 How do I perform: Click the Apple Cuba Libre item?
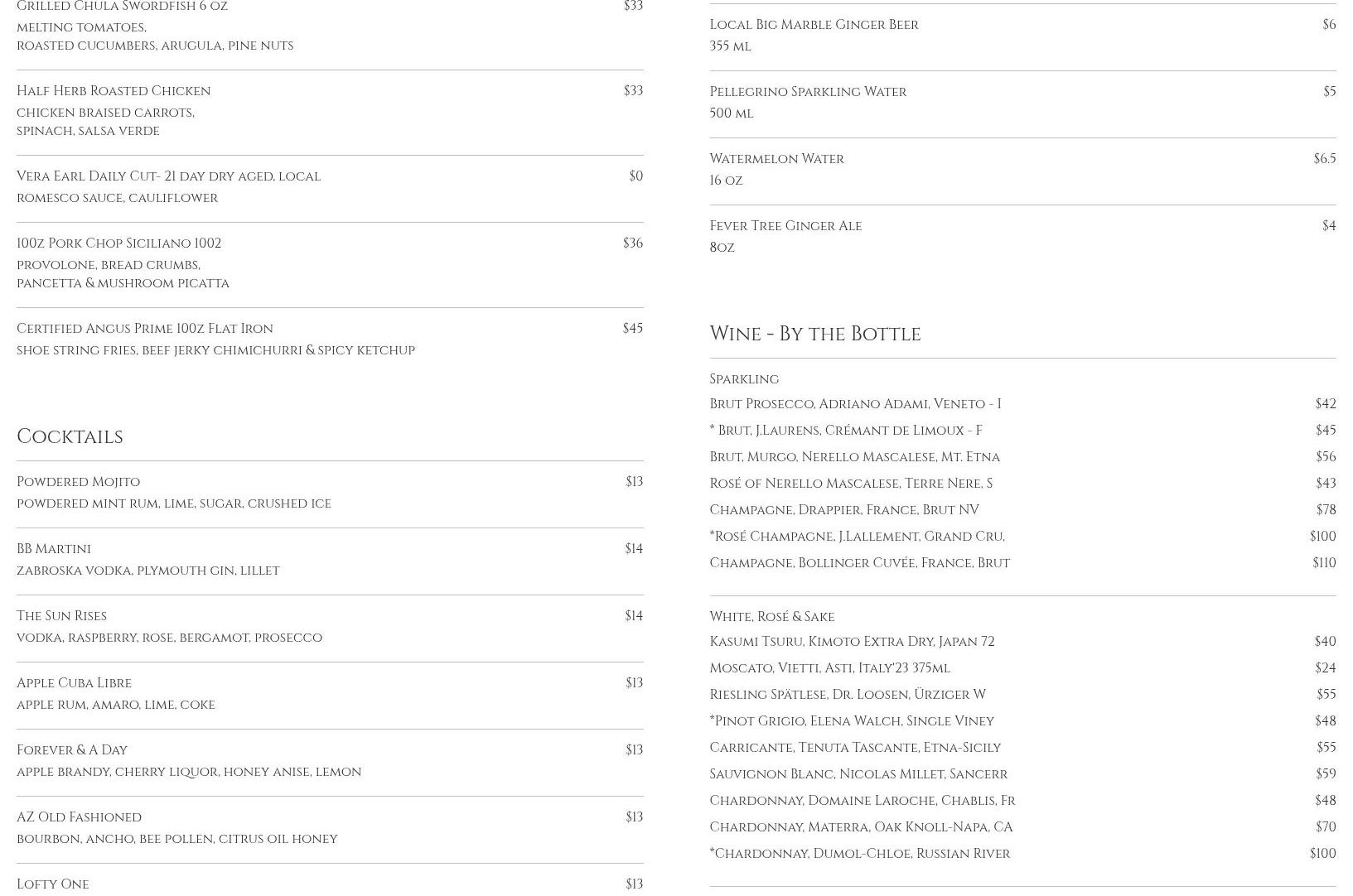(x=74, y=683)
